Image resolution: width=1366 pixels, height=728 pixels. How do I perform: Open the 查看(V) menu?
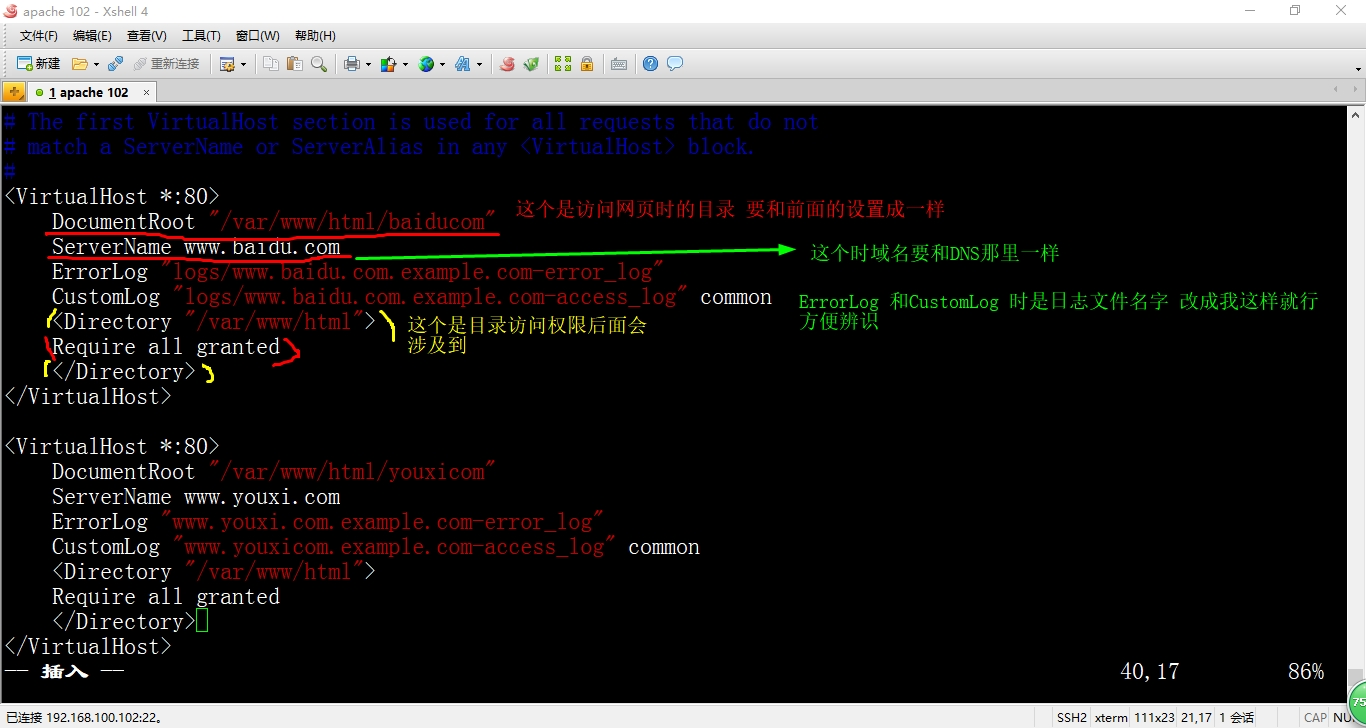pos(147,36)
